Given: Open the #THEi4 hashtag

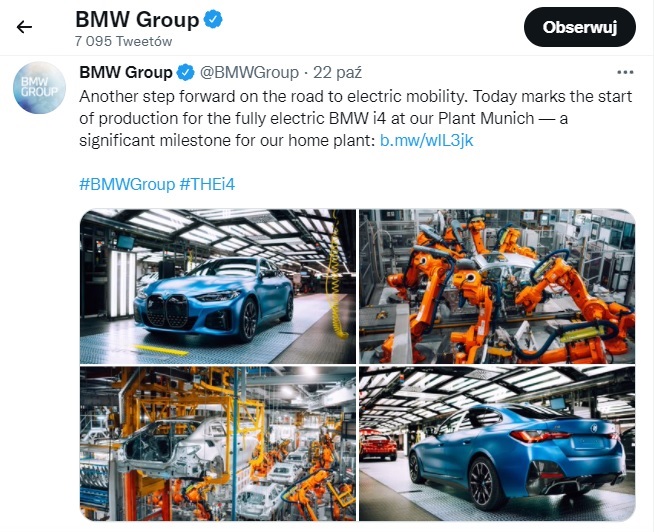Looking at the screenshot, I should (207, 184).
